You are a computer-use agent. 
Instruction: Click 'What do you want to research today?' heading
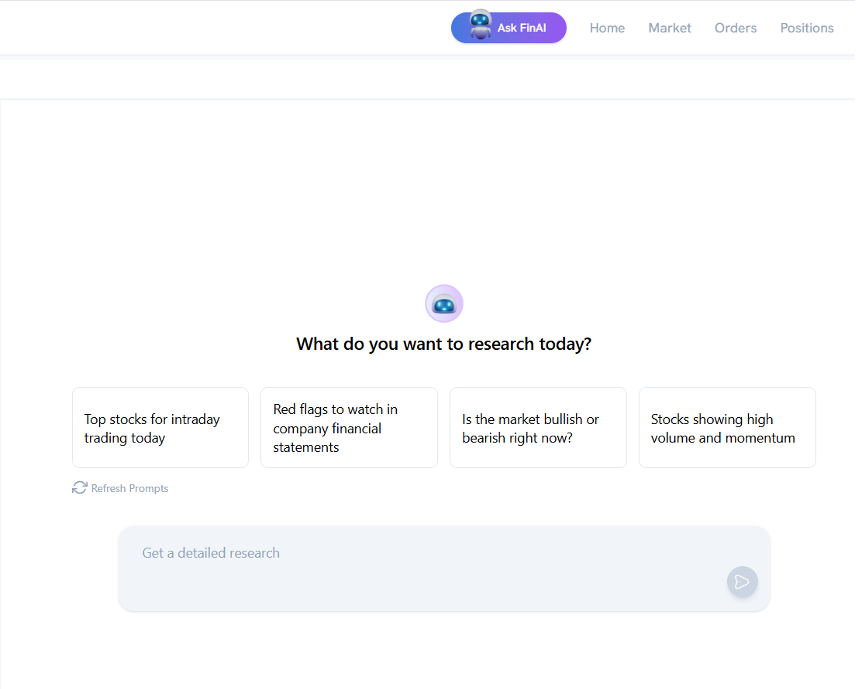tap(444, 344)
